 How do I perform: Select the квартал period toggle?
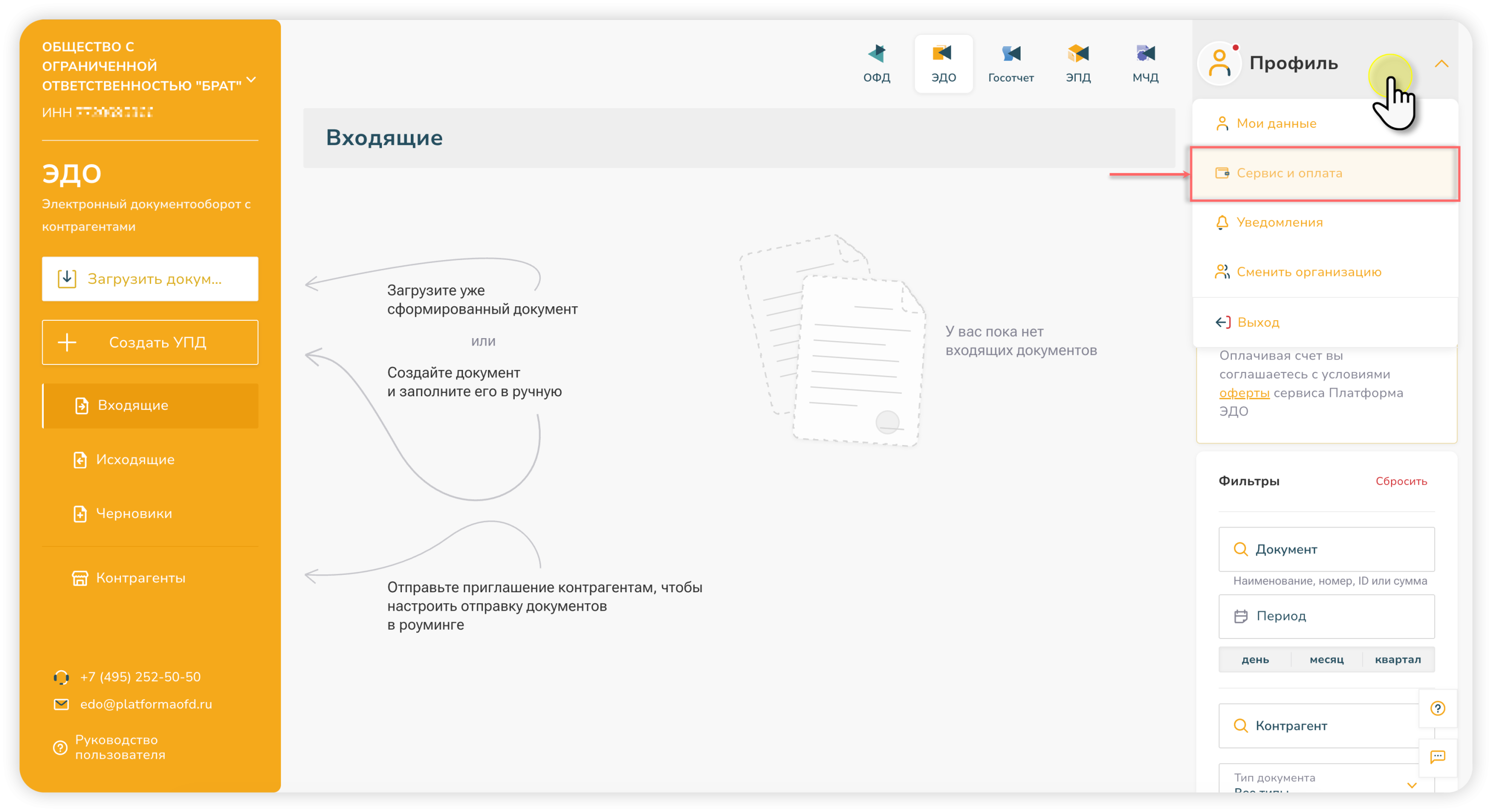pyautogui.click(x=1398, y=660)
